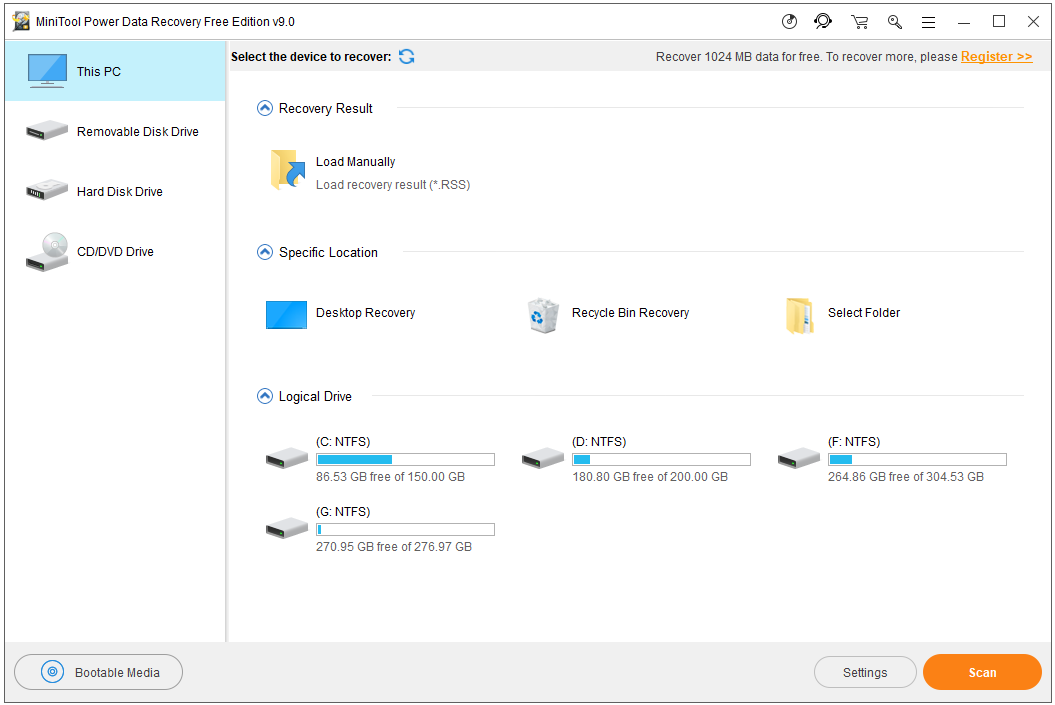Image resolution: width=1055 pixels, height=705 pixels.
Task: Click the text '264.86 GB free of 304.53 GB'
Action: click(906, 477)
